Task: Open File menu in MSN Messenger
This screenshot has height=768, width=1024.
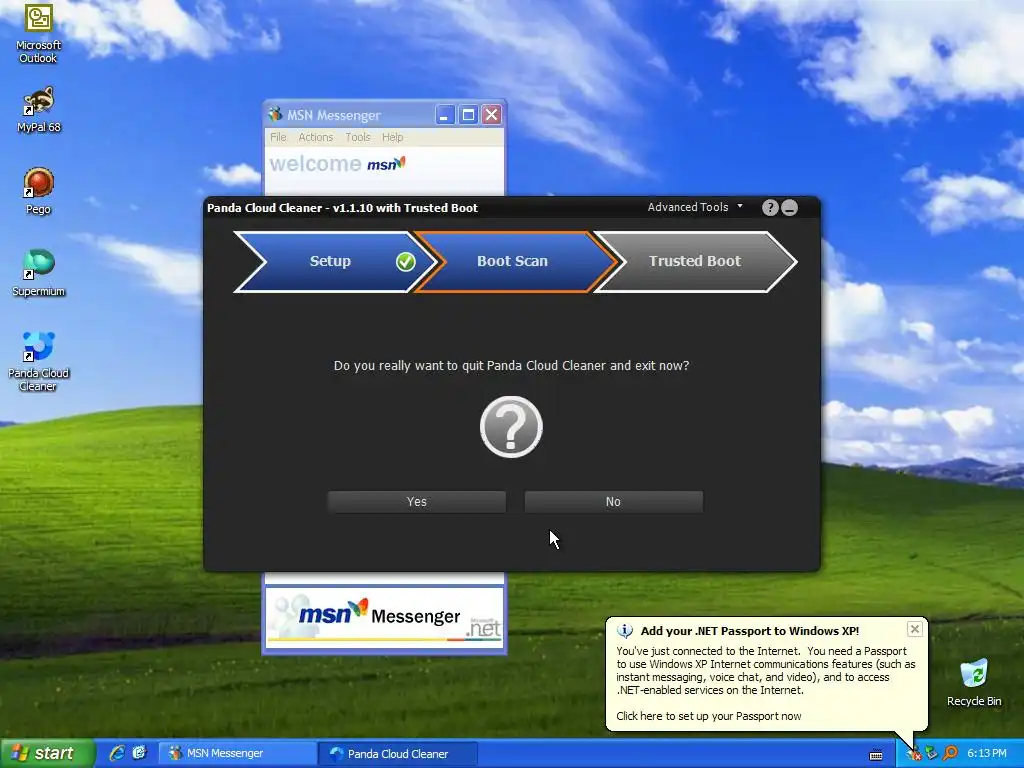Action: click(278, 137)
